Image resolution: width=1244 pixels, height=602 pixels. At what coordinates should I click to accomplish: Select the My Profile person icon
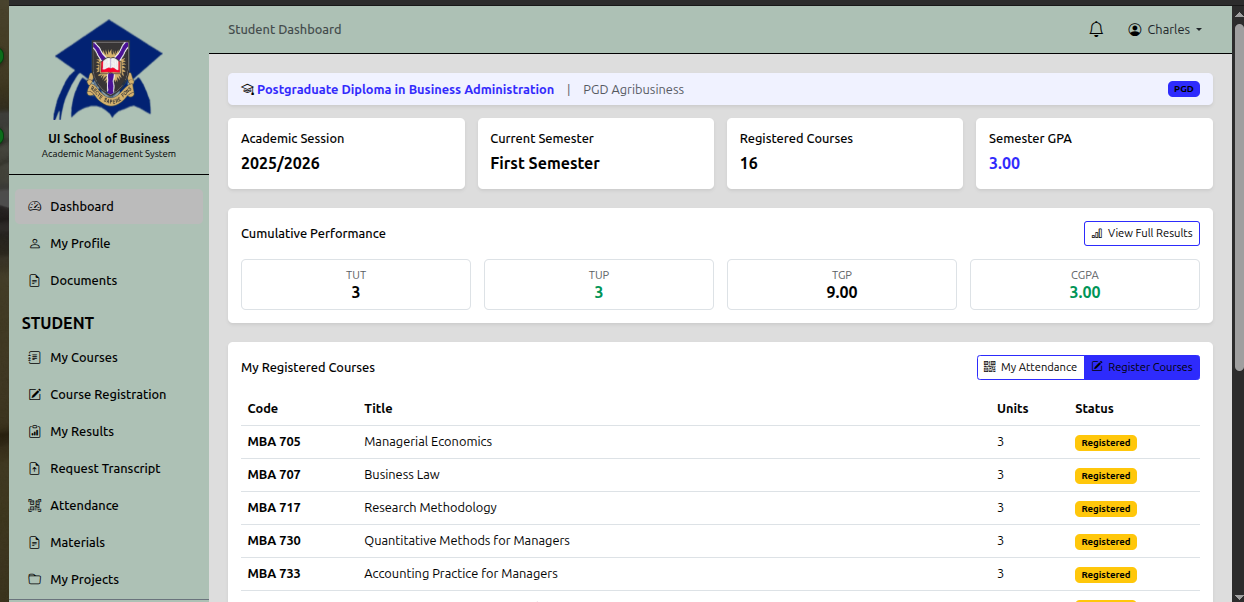click(35, 244)
